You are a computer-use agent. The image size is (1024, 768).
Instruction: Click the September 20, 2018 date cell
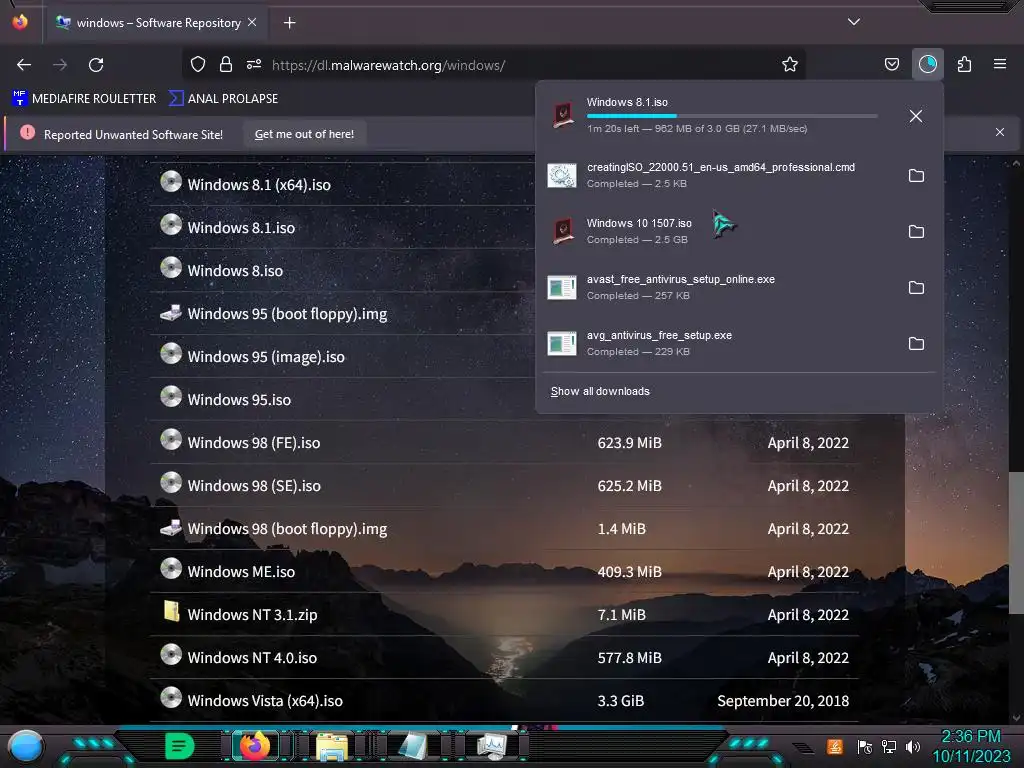coord(783,701)
